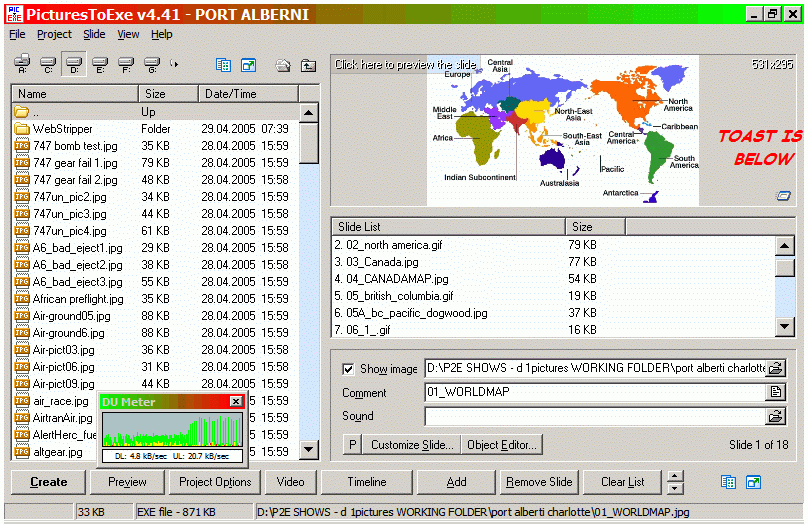Switch to the C: drive
Viewport: 808px width, 524px height.
click(x=47, y=65)
